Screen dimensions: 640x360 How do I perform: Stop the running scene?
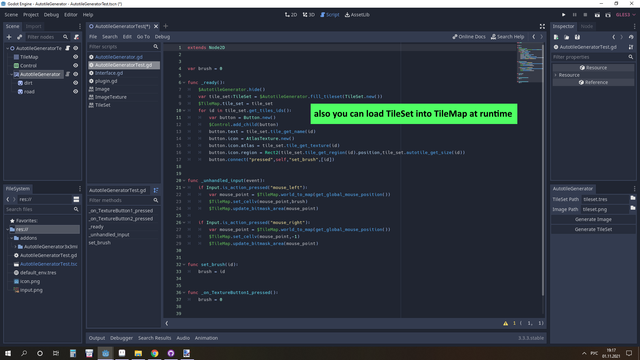(585, 15)
